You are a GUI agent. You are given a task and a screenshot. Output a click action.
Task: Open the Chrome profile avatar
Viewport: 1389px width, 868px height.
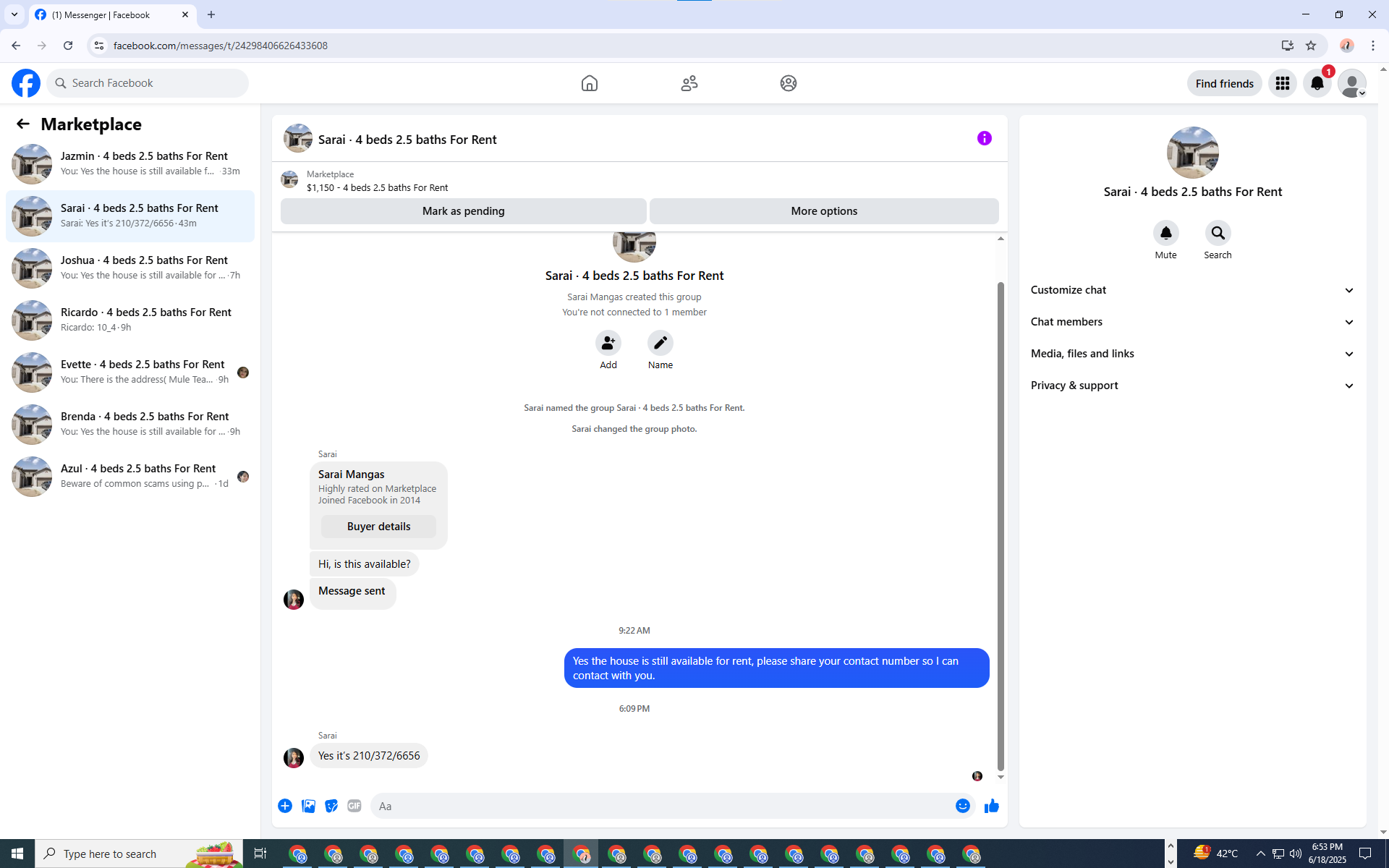(1346, 46)
